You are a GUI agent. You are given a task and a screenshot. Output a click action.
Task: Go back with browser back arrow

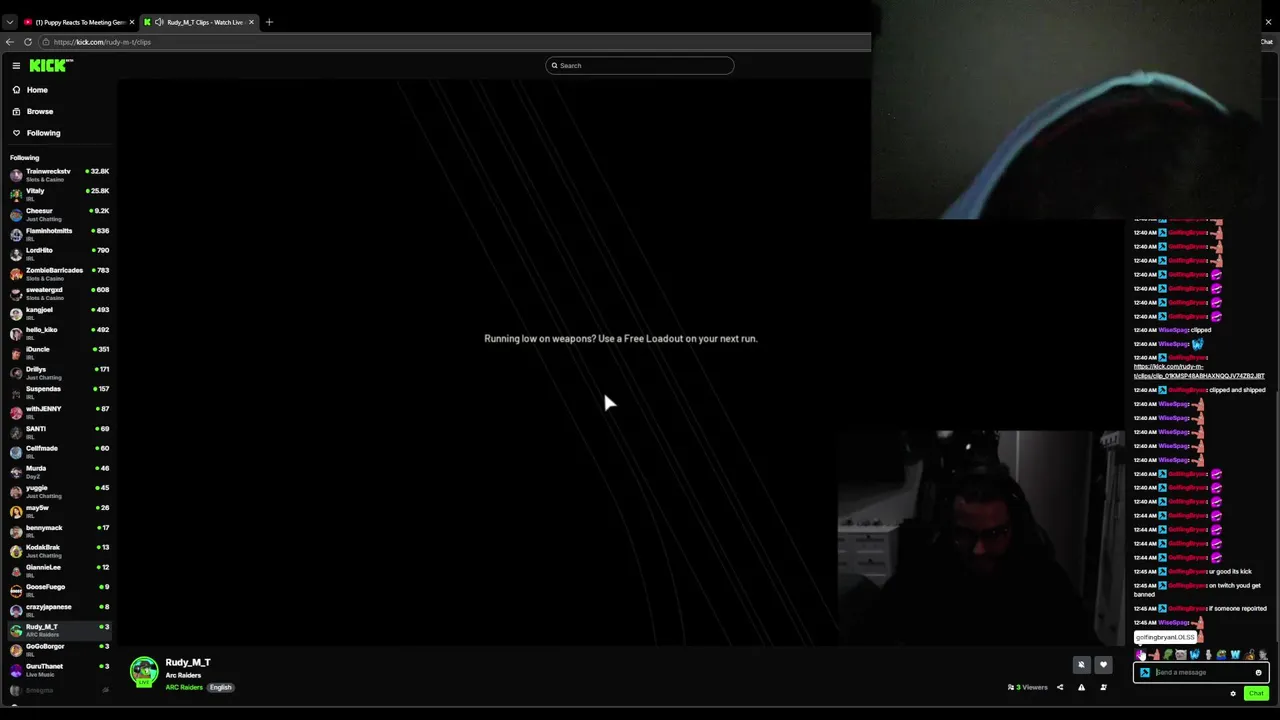[x=10, y=42]
